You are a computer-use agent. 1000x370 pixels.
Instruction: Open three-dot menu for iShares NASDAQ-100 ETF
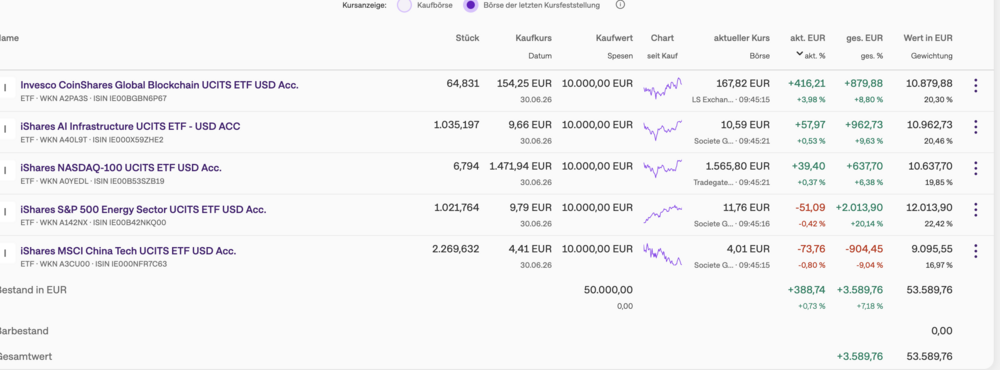click(975, 168)
